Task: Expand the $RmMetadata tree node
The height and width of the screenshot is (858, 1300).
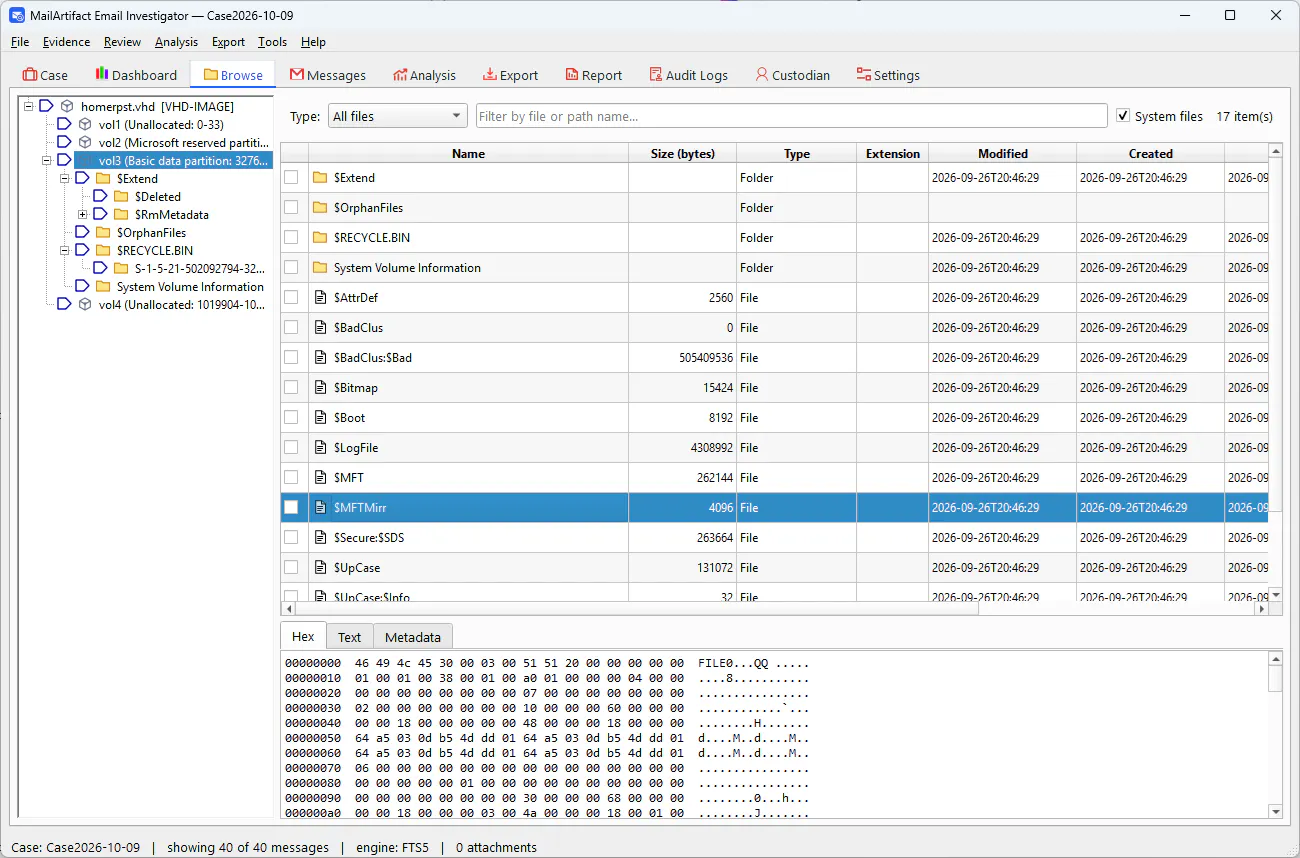Action: tap(83, 214)
